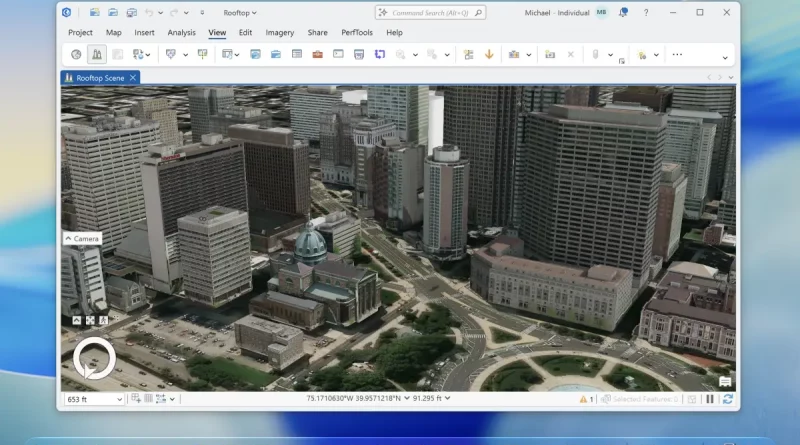The height and width of the screenshot is (445, 800).
Task: Click the refresh map icon in status bar
Action: 728,399
